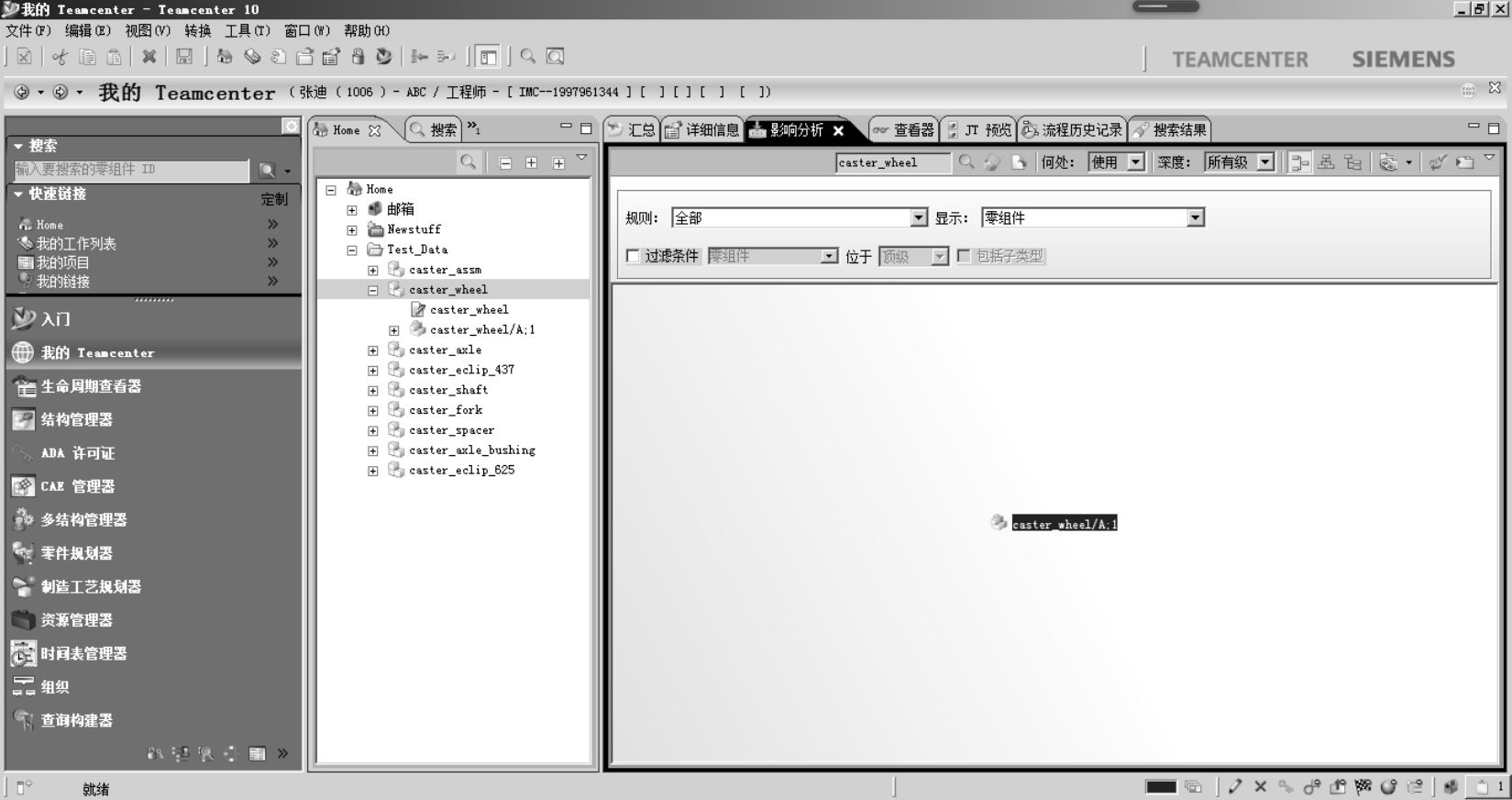Screen dimensions: 1512x800
Task: Open the 时间表管理器 application
Action: coord(83,654)
